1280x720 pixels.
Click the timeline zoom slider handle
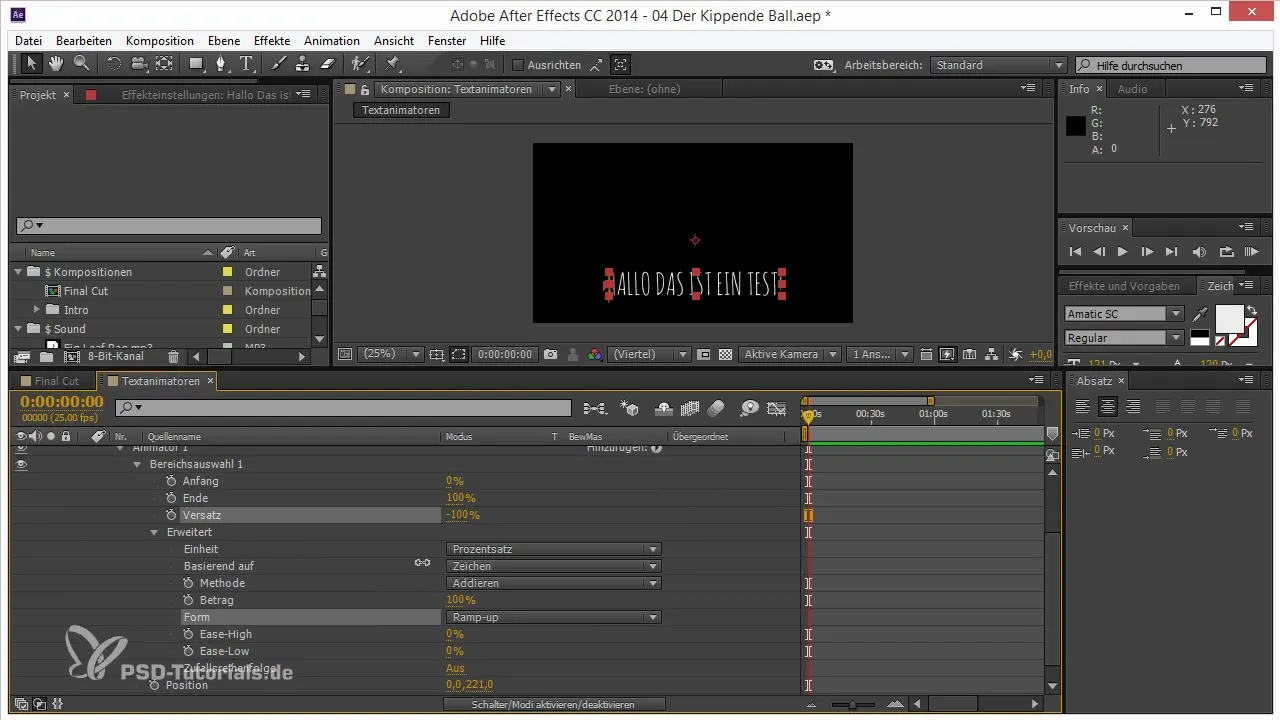852,704
